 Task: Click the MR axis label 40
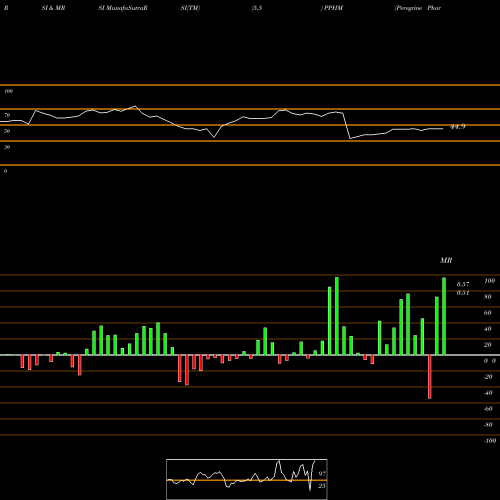pos(488,329)
